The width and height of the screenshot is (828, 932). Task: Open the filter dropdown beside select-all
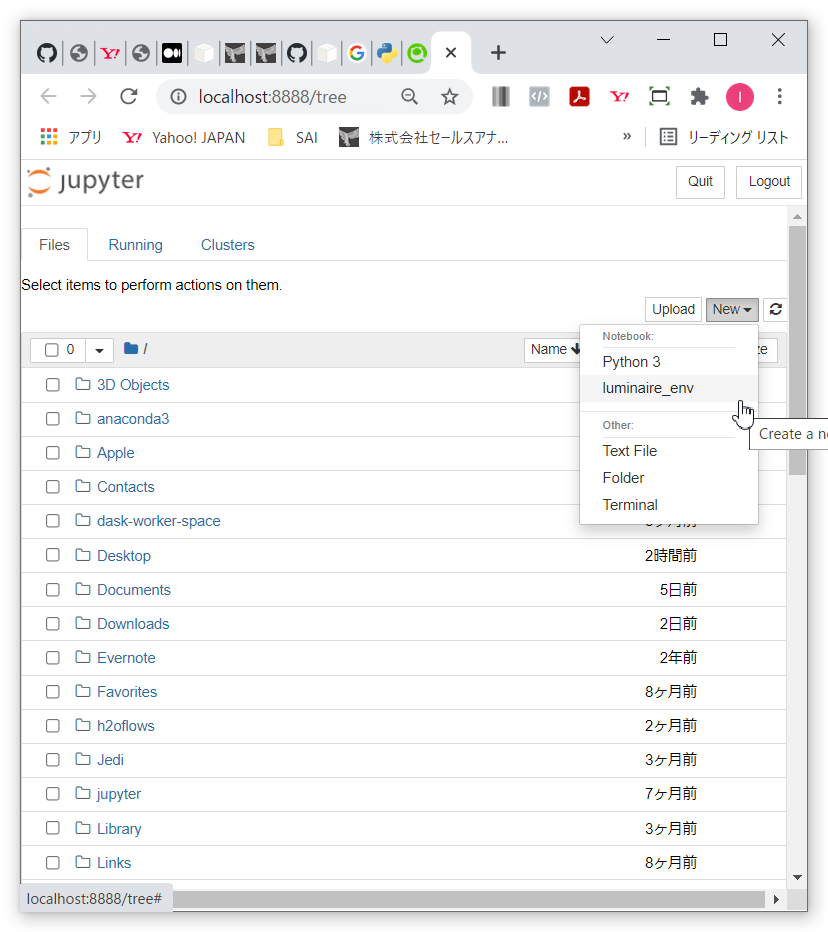98,349
